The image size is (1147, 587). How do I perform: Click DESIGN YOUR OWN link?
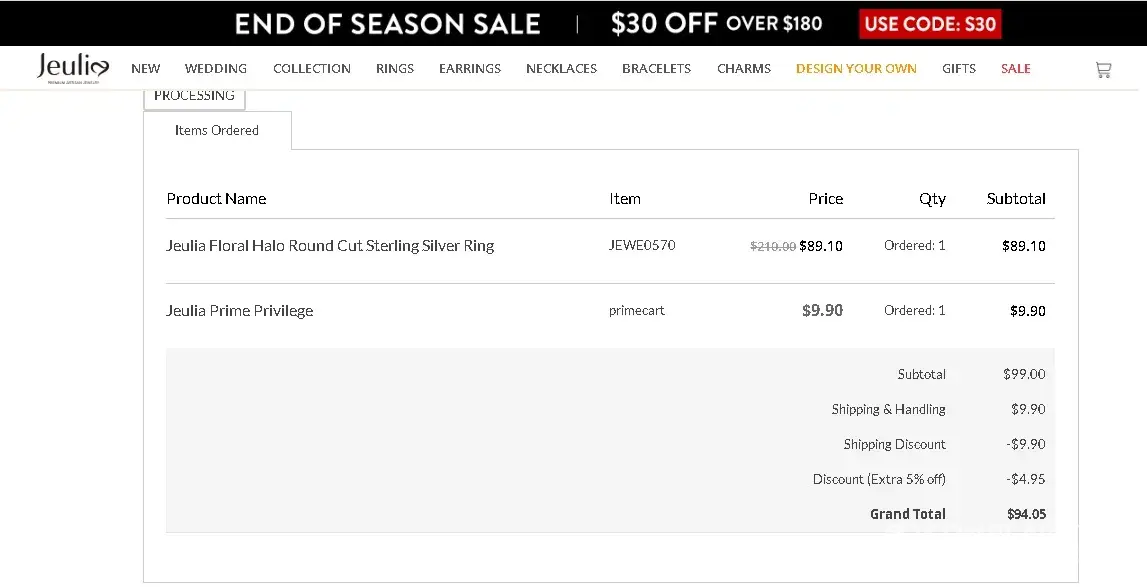tap(856, 69)
